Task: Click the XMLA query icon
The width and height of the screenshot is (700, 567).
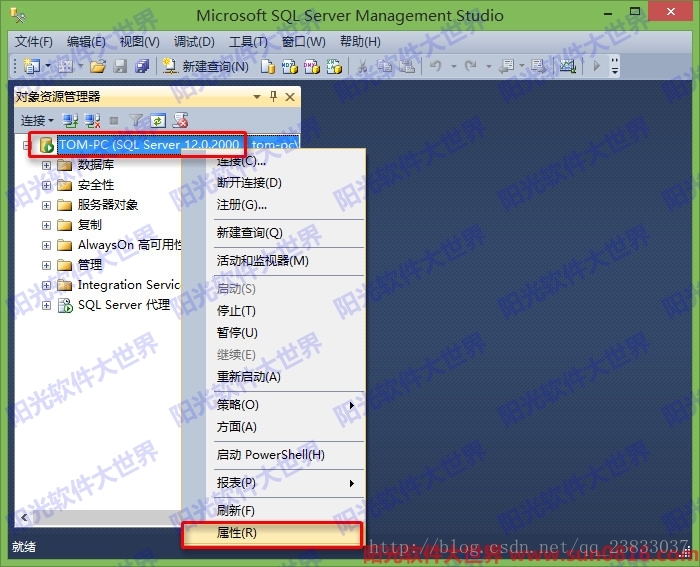Action: [x=334, y=67]
